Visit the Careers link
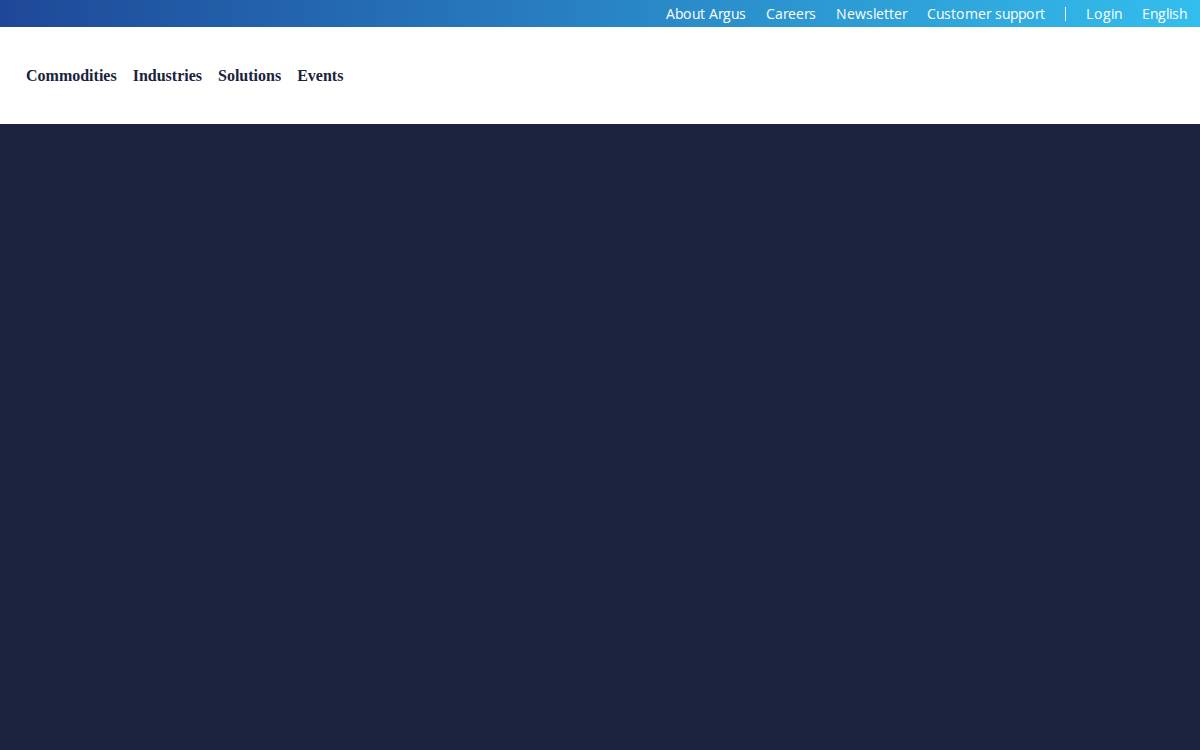1200x750 pixels. coord(791,14)
